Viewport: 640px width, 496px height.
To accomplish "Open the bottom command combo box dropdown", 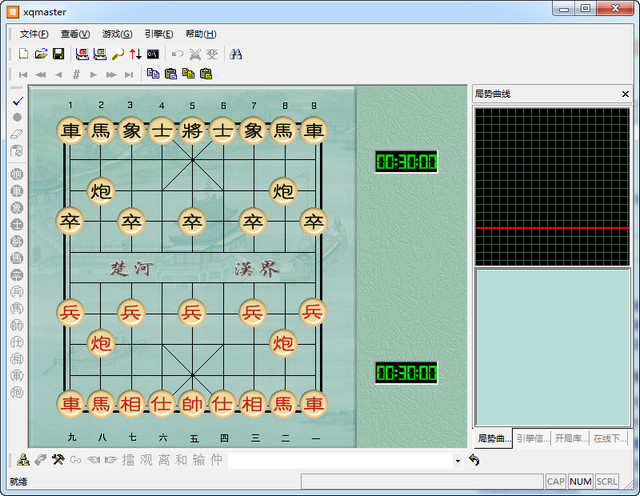I will pos(457,460).
